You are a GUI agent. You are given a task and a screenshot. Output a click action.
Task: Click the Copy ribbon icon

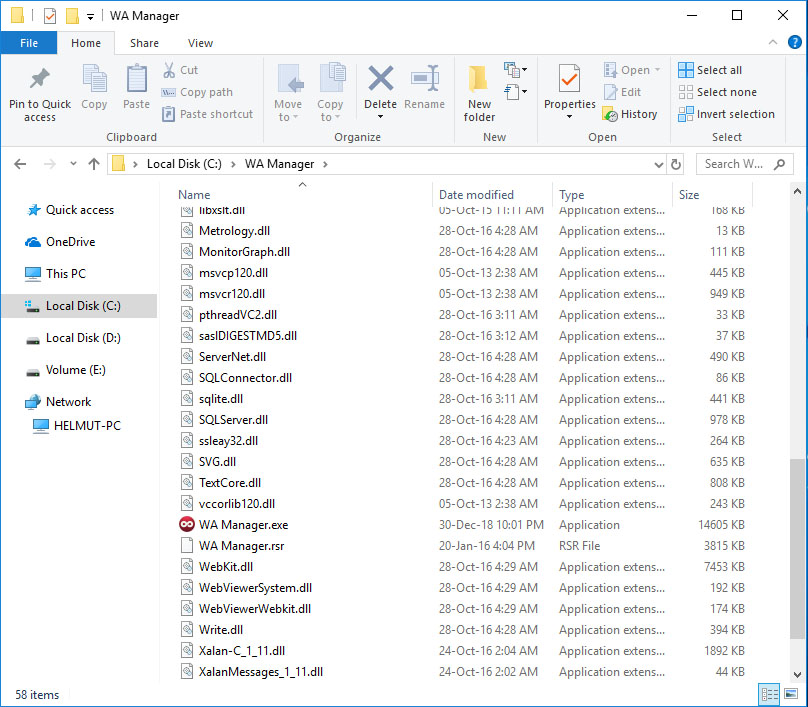coord(94,78)
